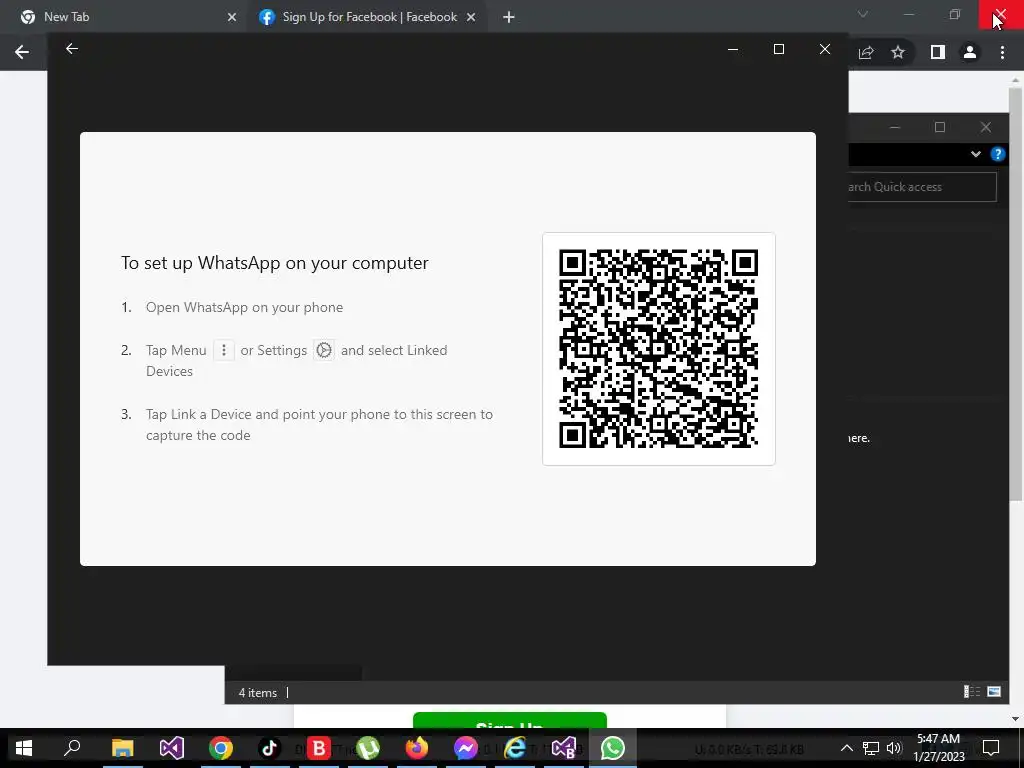Maximize the File Explorer window
This screenshot has width=1024, height=768.
pos(940,127)
